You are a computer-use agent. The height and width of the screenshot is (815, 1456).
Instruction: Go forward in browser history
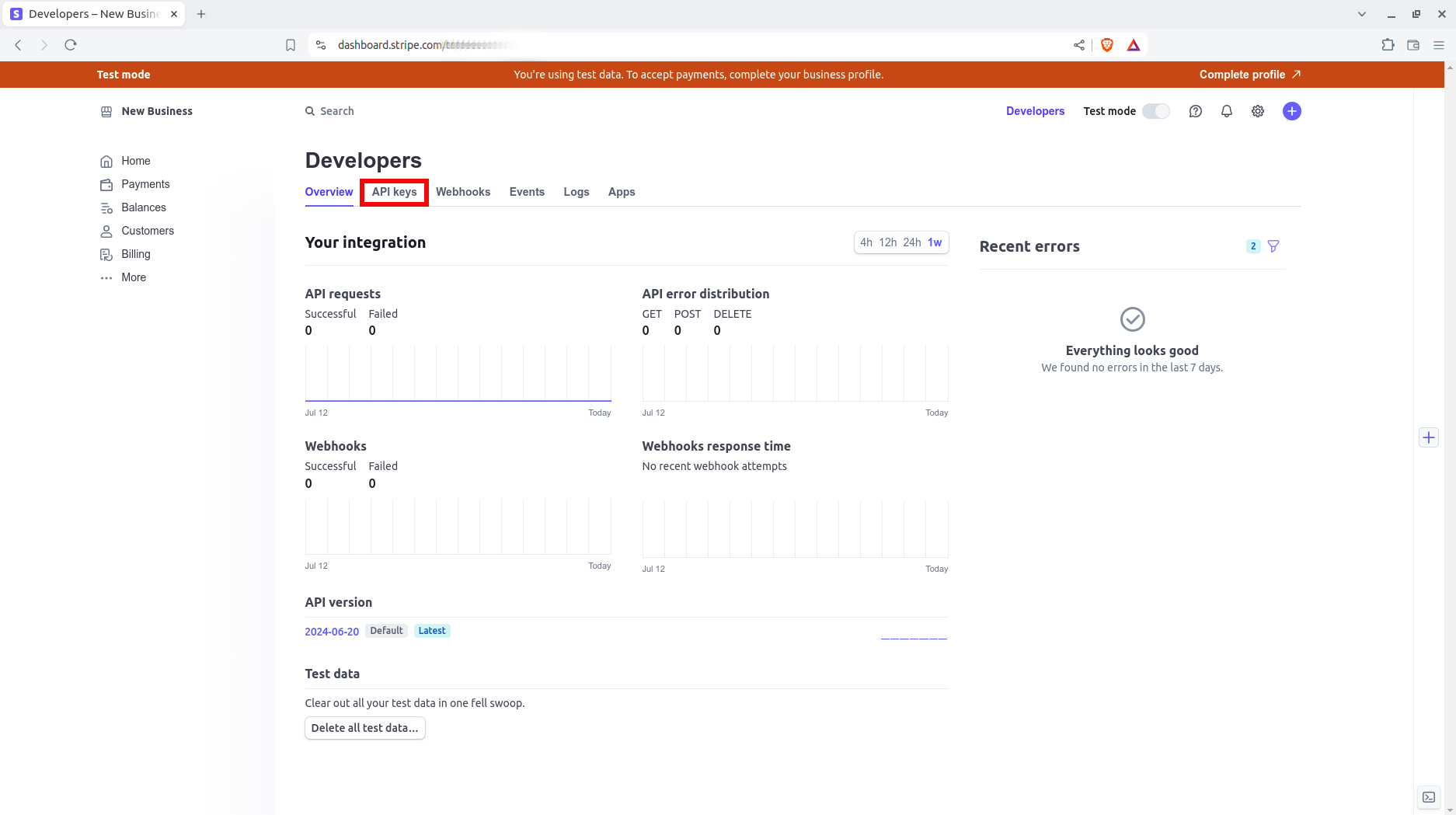coord(44,45)
